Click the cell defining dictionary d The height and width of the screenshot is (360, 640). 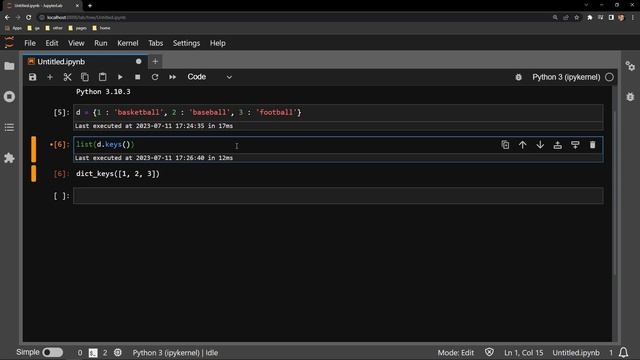(338, 113)
